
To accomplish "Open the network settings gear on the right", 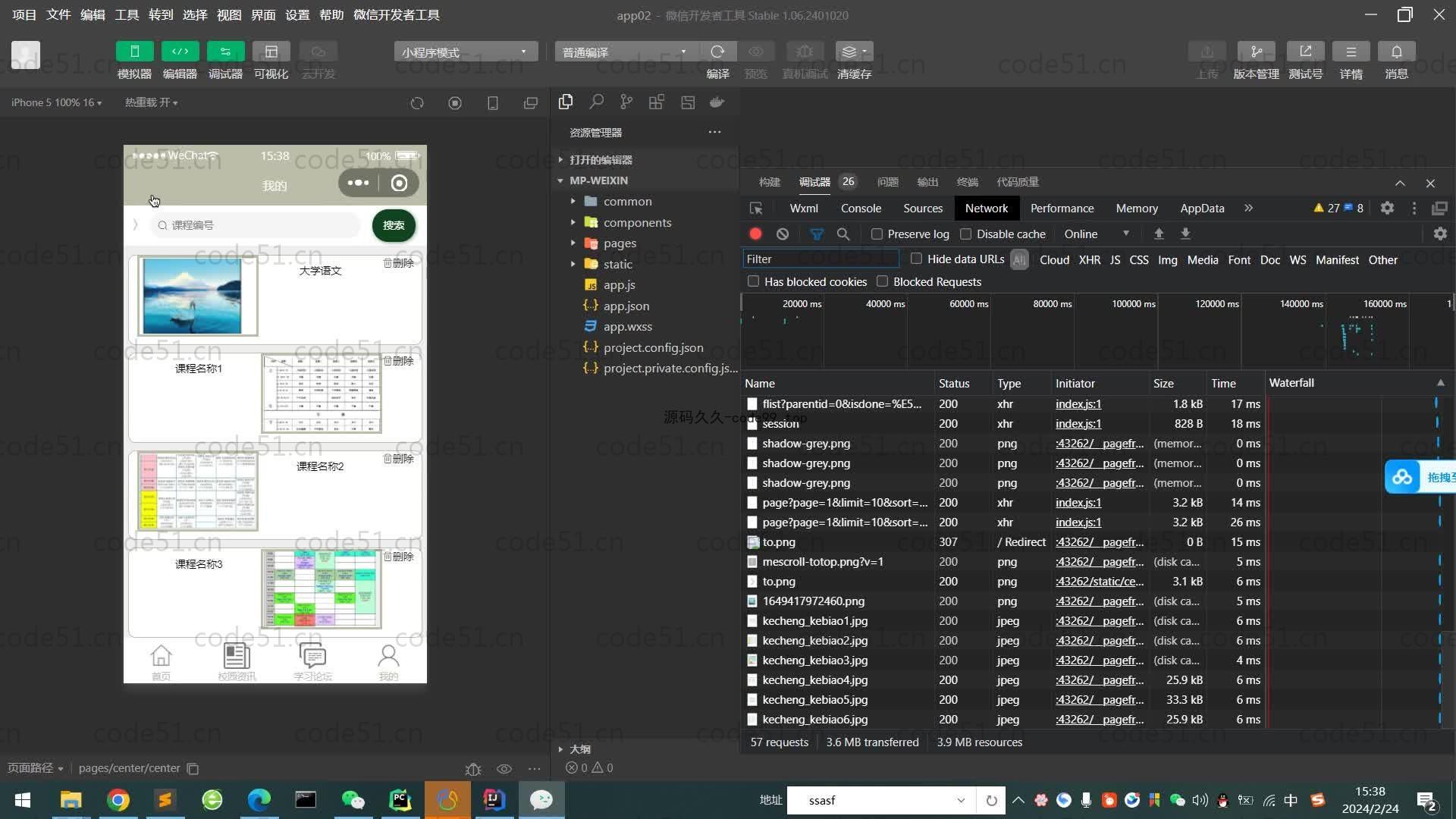I will click(x=1440, y=234).
